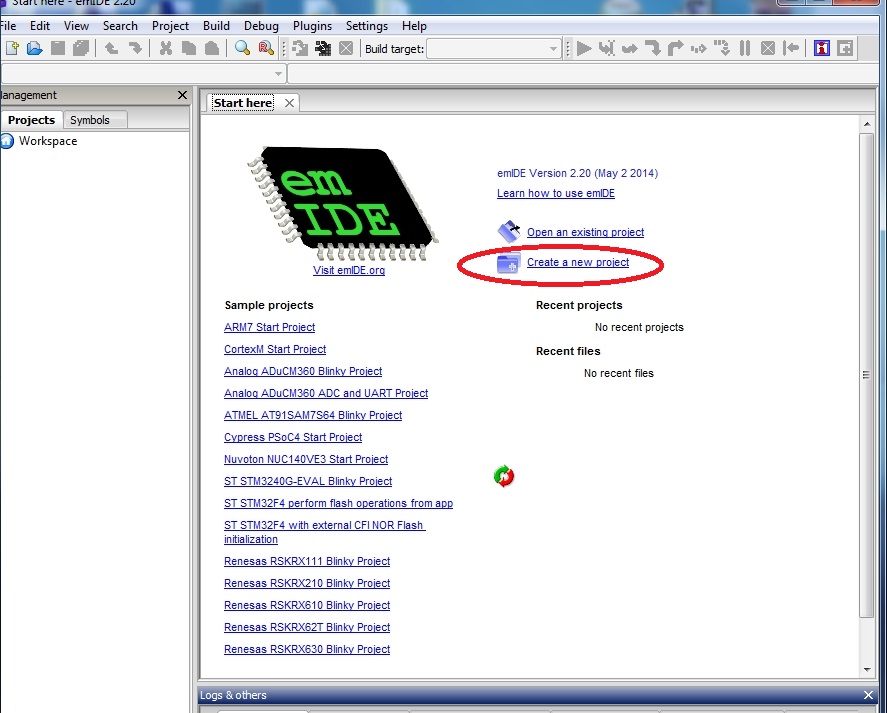Click the New file toolbar icon
887x713 pixels.
tap(13, 48)
